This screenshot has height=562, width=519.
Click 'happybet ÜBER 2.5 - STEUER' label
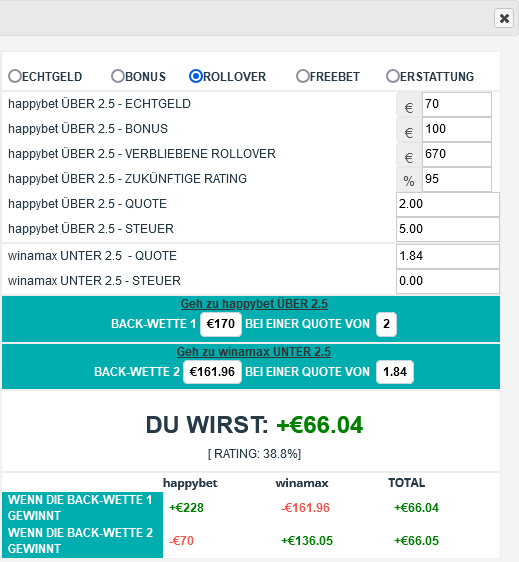click(91, 229)
